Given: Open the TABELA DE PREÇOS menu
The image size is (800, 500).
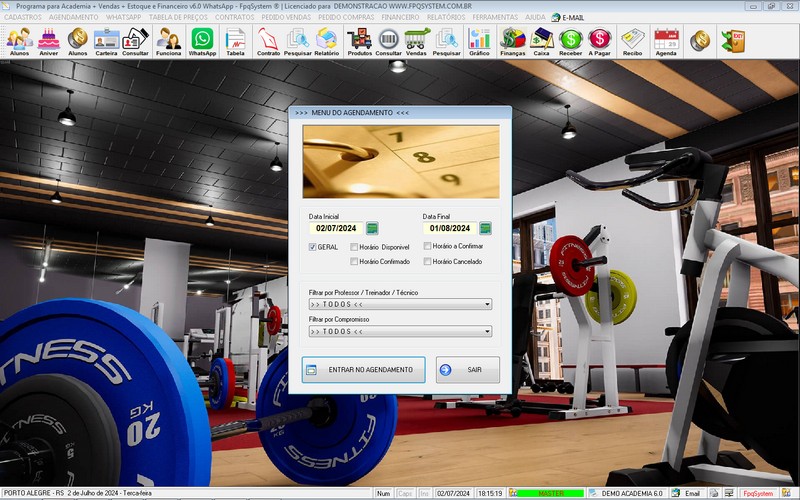Looking at the screenshot, I should tap(179, 17).
